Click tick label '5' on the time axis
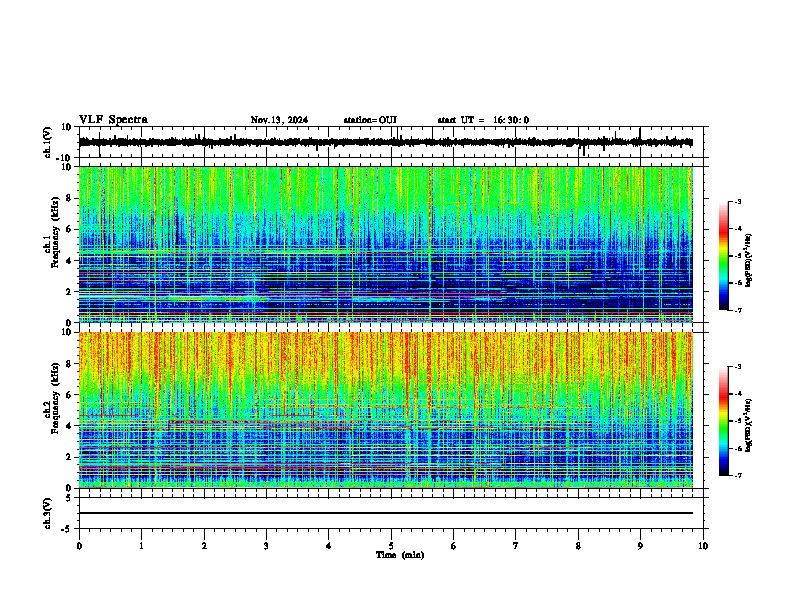 coord(391,546)
